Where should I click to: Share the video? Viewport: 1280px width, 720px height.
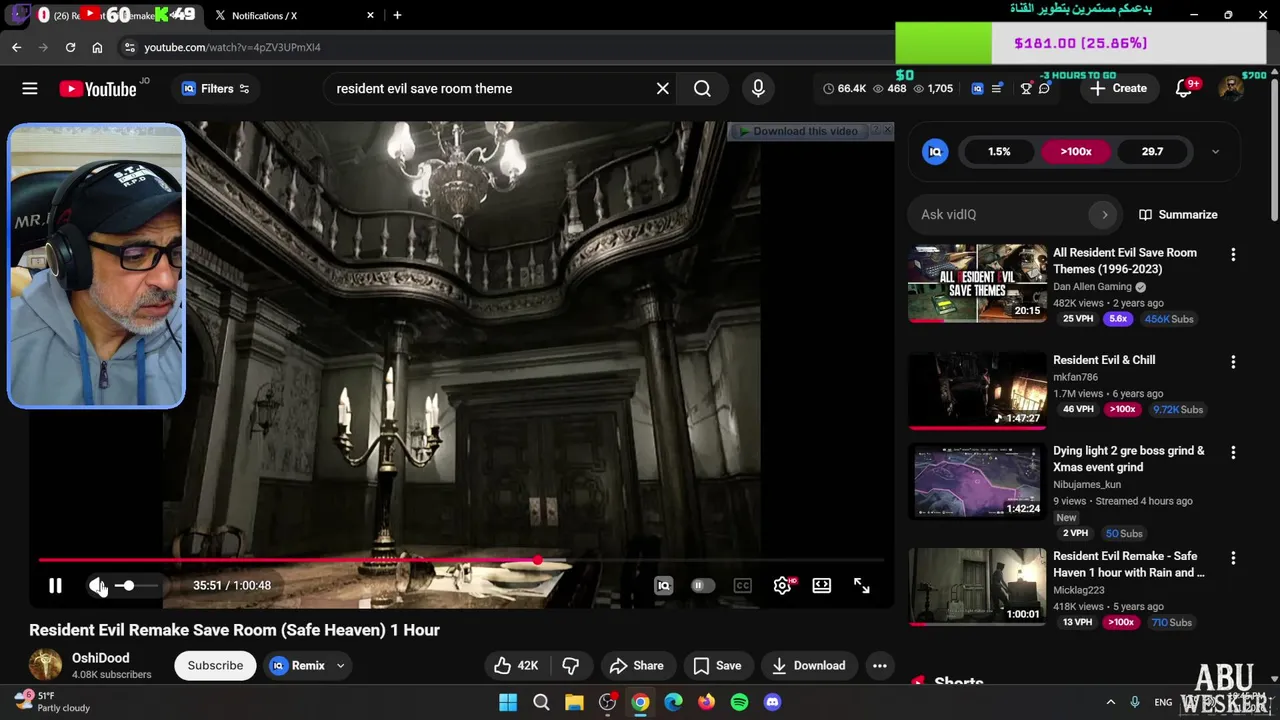[x=636, y=665]
